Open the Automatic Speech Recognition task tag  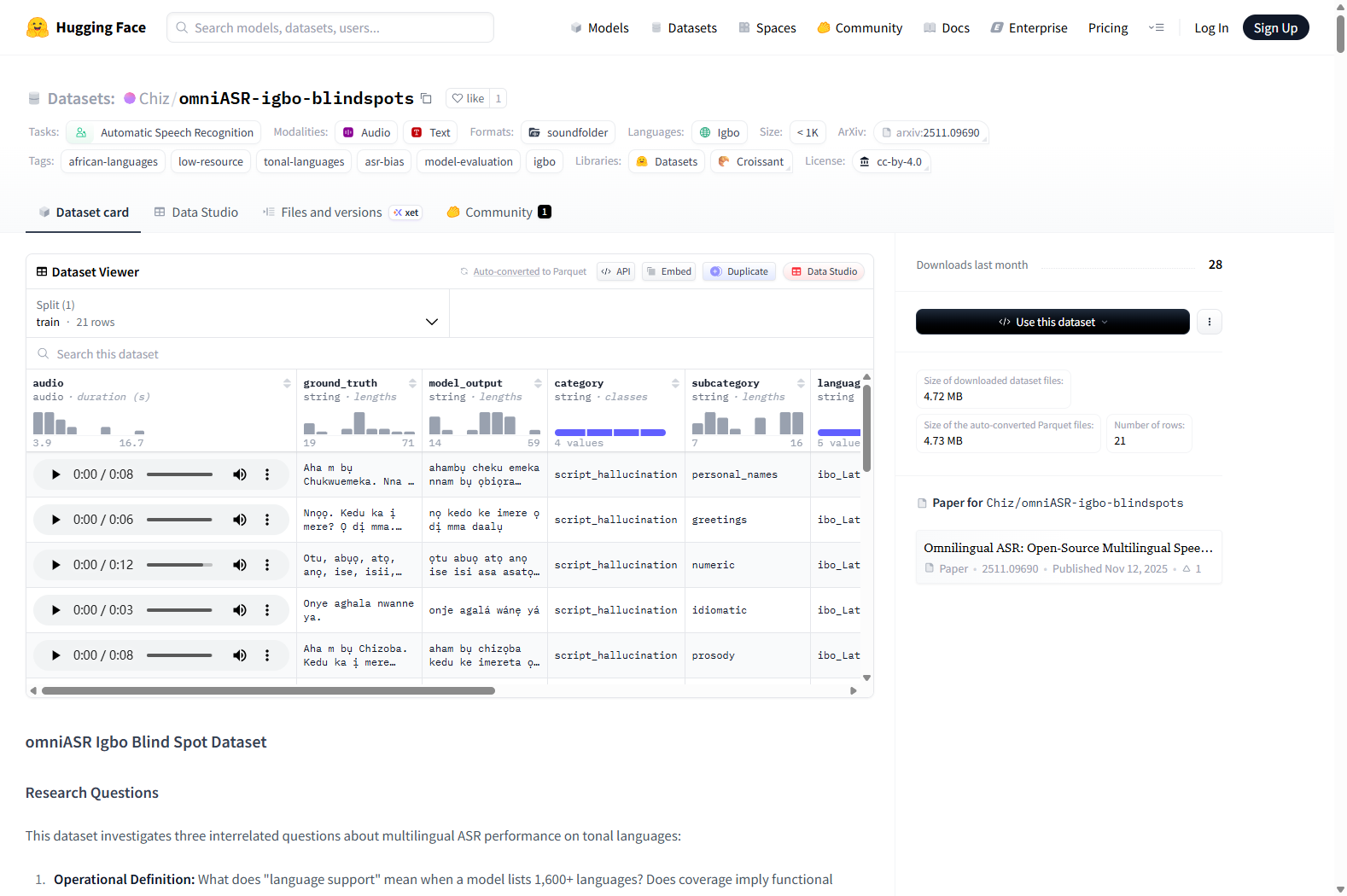point(164,132)
